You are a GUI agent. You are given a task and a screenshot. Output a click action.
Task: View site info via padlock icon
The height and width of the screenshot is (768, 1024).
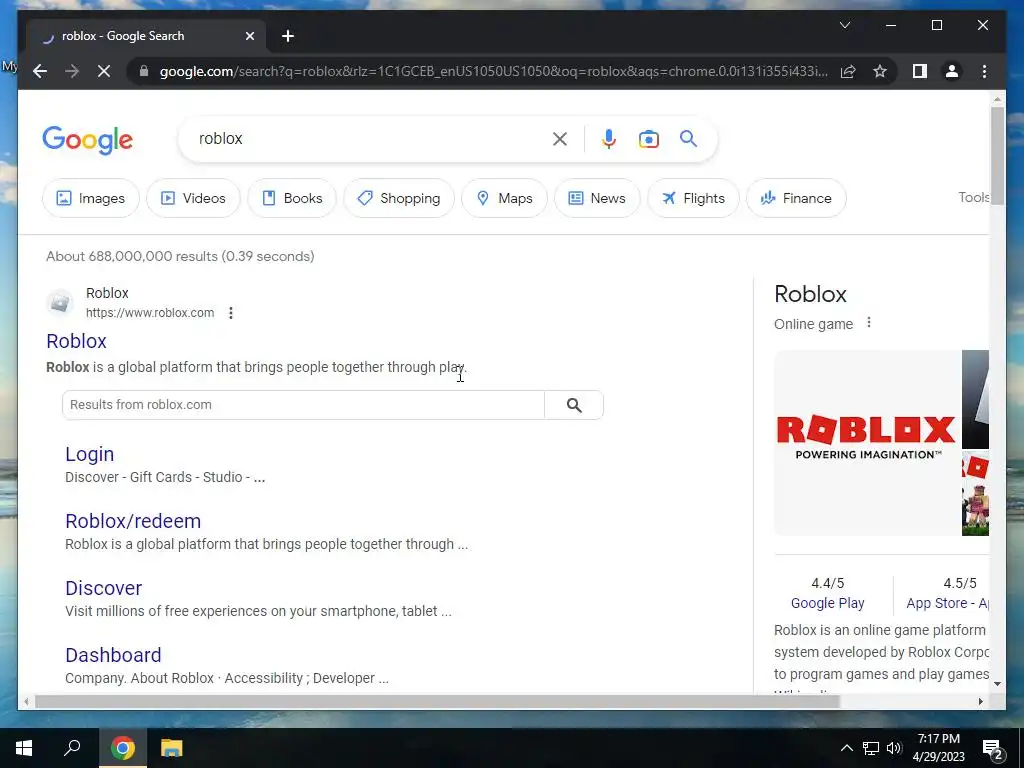[x=144, y=71]
